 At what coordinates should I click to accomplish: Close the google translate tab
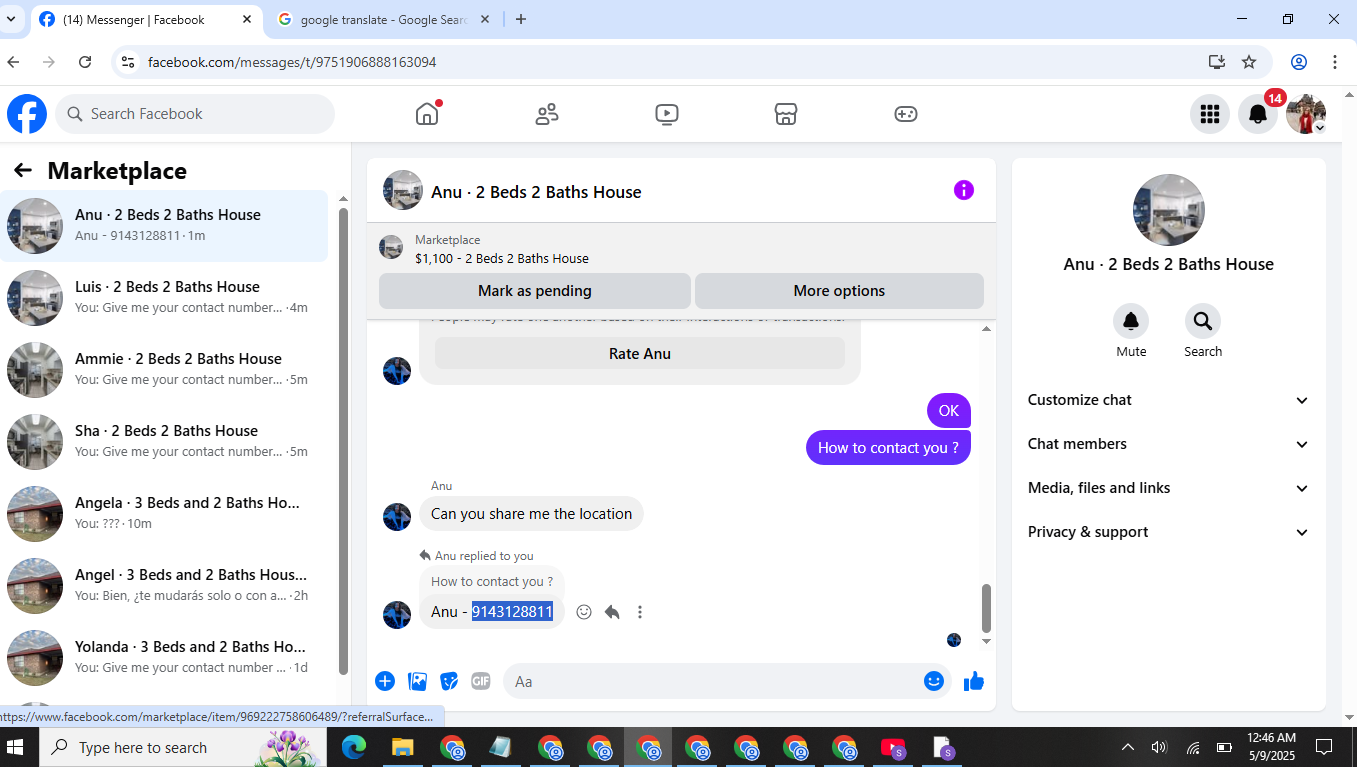point(487,20)
